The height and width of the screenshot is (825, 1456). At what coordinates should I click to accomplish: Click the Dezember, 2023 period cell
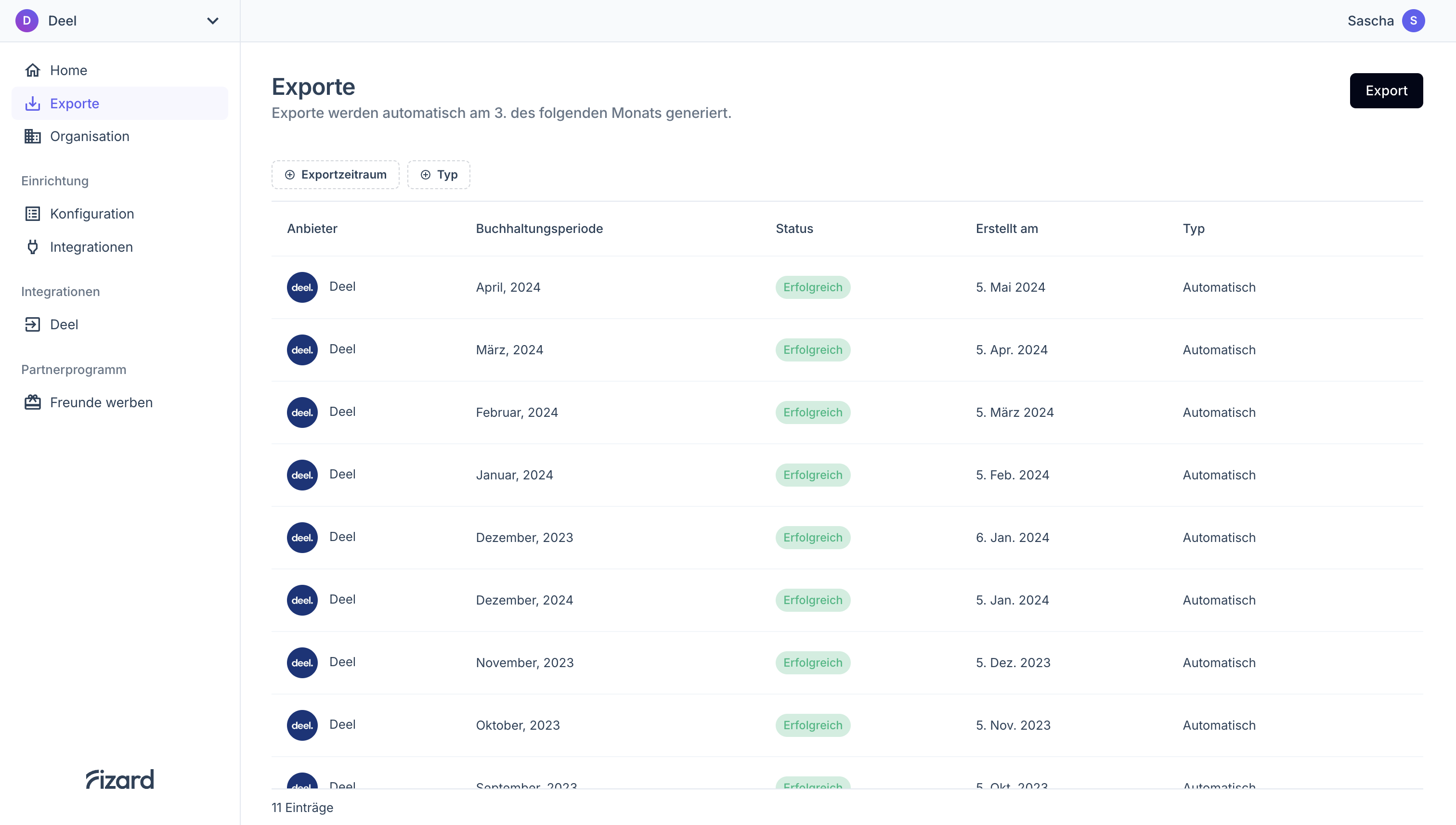(524, 538)
